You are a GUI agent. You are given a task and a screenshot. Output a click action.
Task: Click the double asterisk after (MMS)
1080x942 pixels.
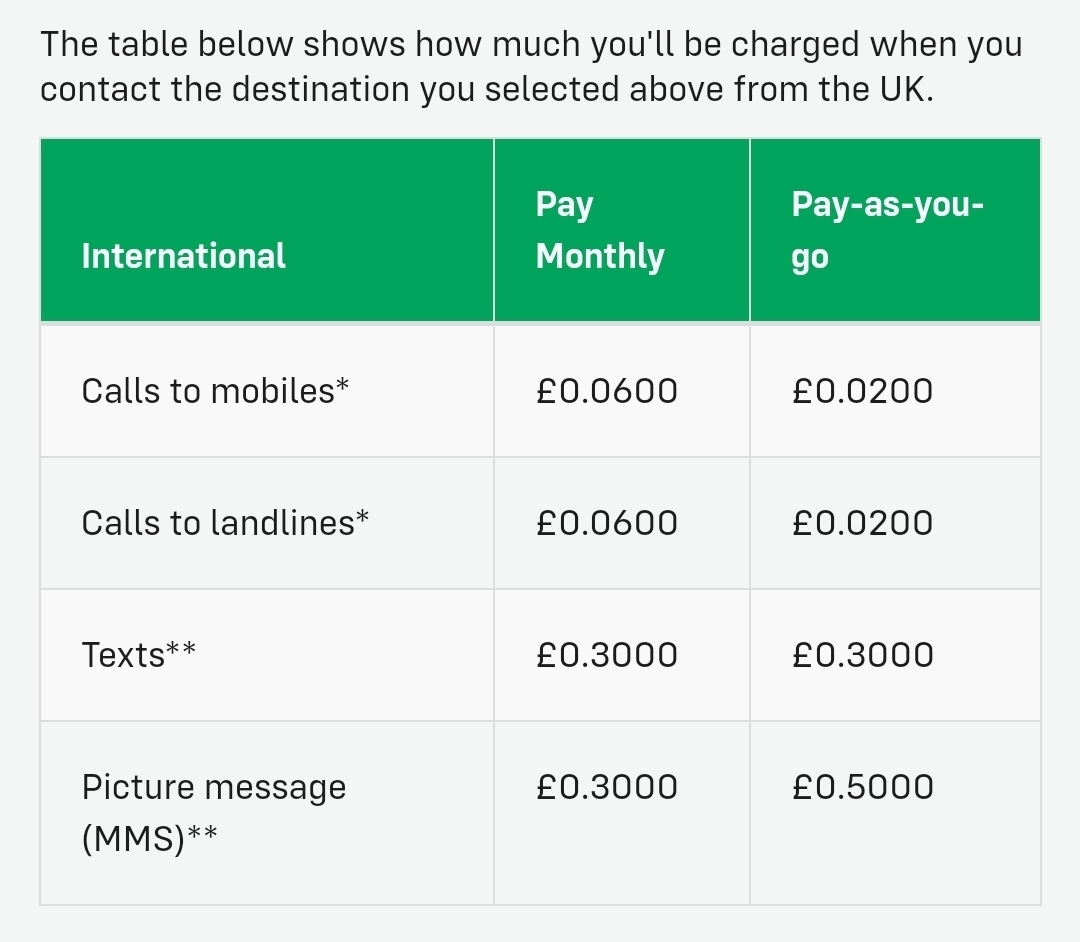coord(202,833)
